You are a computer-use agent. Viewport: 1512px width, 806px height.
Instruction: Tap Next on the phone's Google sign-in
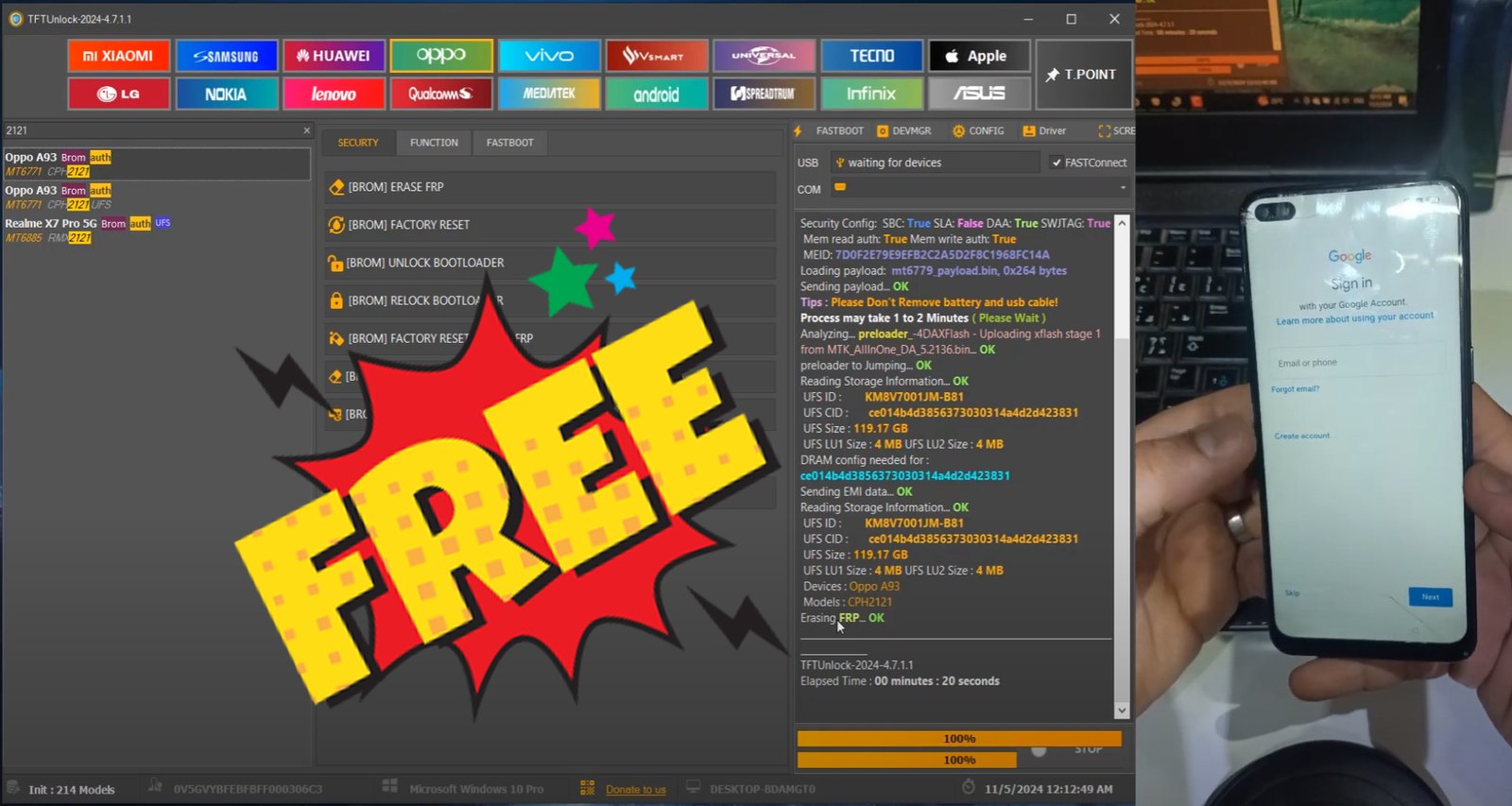1431,597
